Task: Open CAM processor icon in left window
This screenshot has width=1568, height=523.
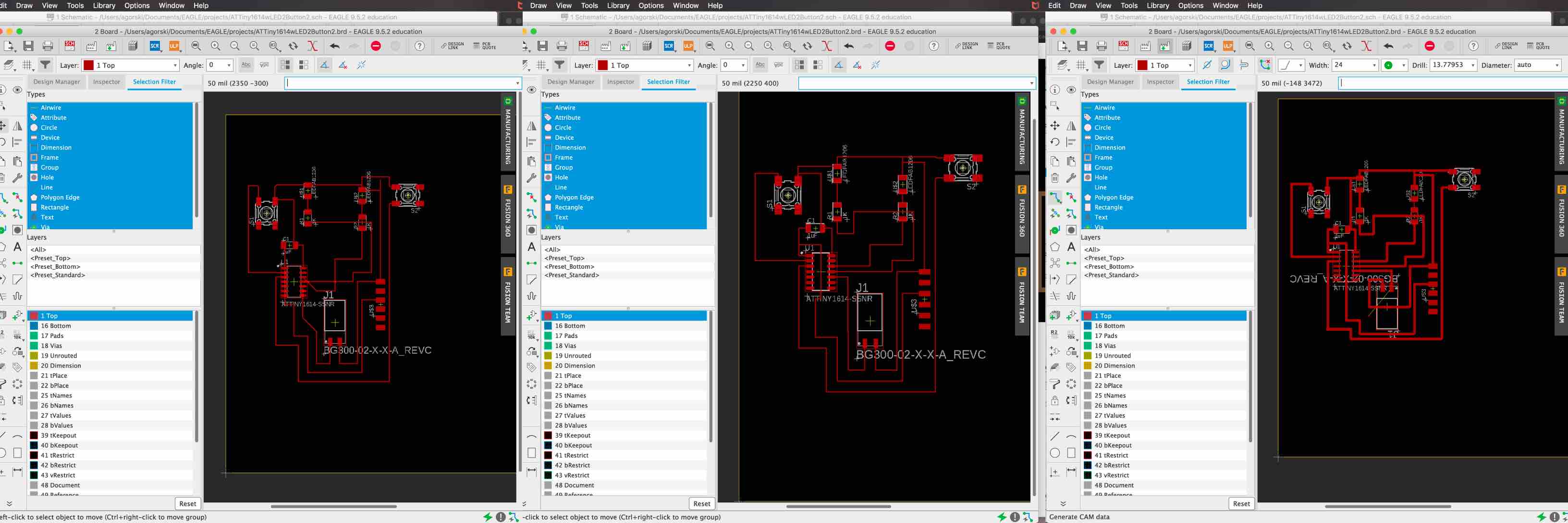Action: (x=91, y=46)
